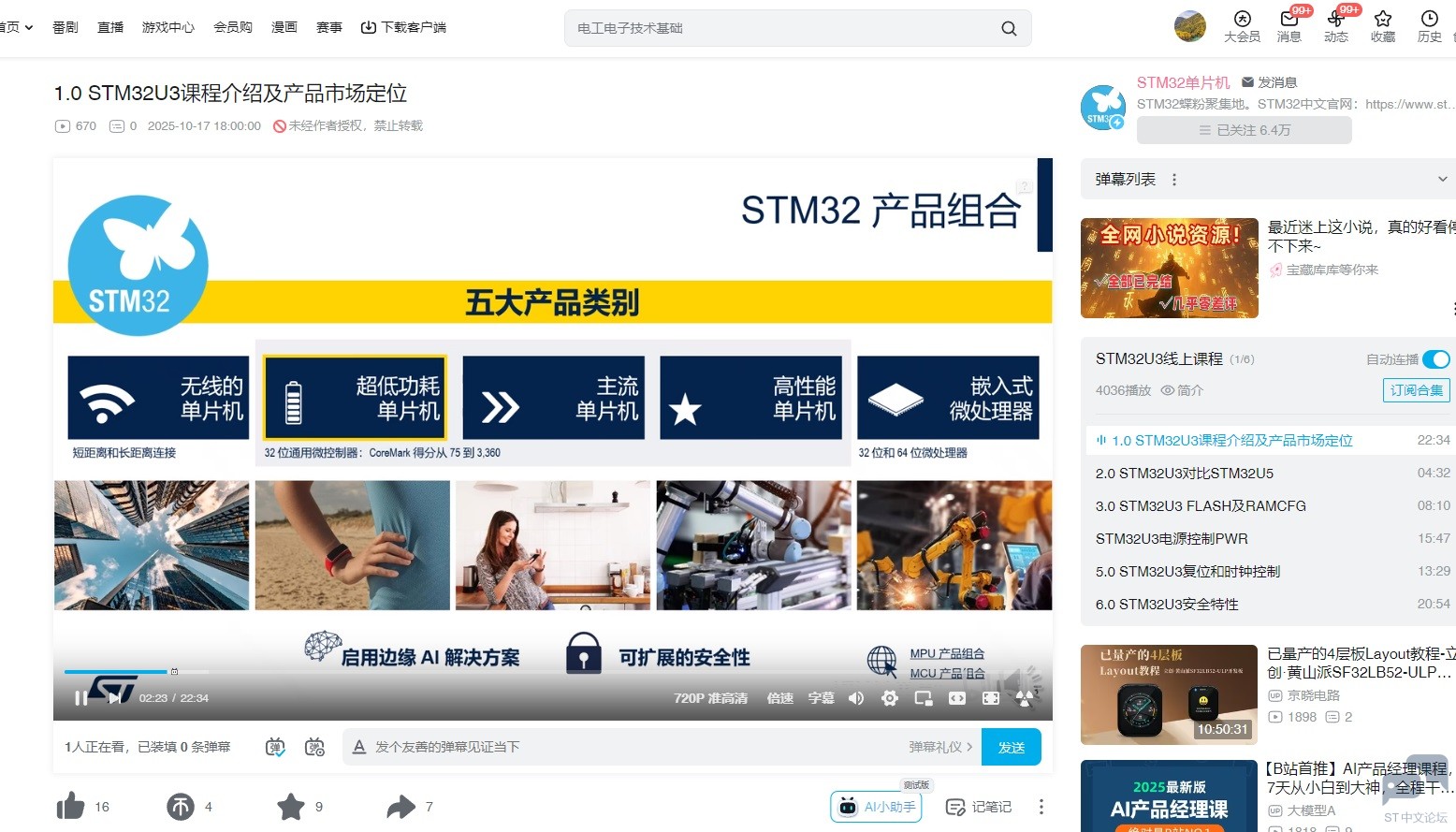This screenshot has height=832, width=1456.
Task: Enable picture-in-picture mode
Action: click(924, 698)
